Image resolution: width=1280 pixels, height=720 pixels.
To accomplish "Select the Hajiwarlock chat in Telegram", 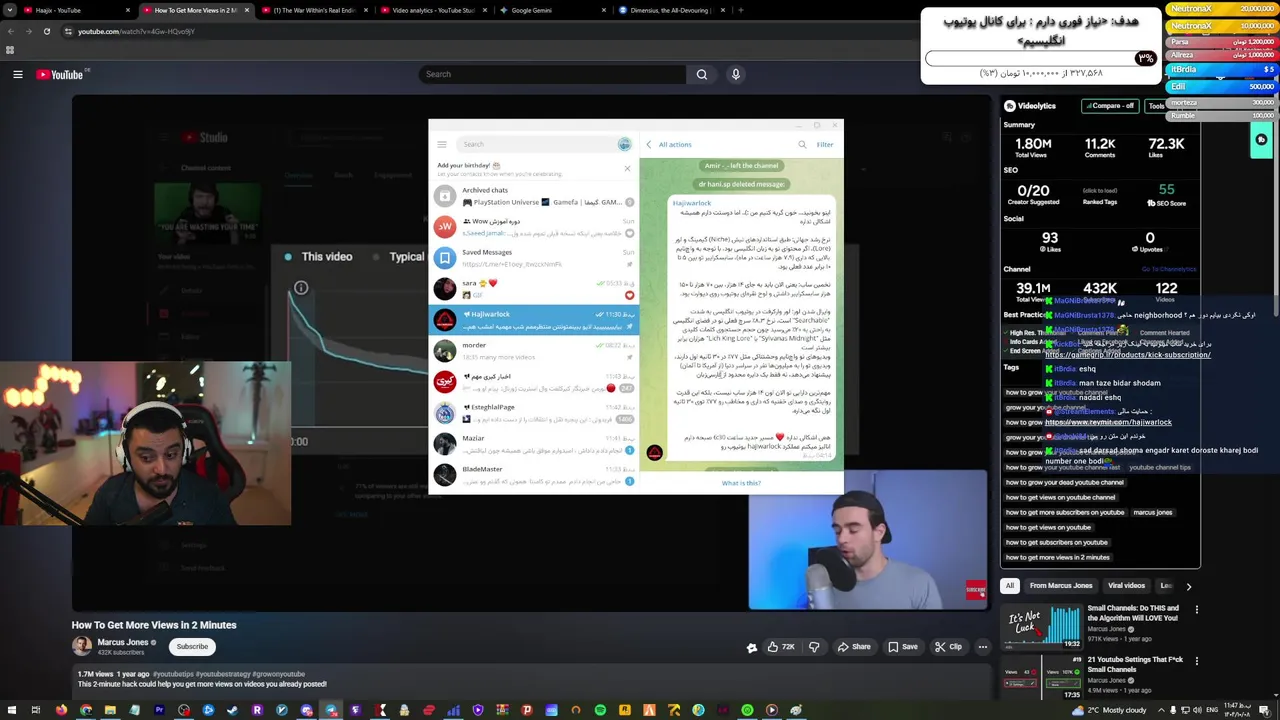I will tap(533, 320).
